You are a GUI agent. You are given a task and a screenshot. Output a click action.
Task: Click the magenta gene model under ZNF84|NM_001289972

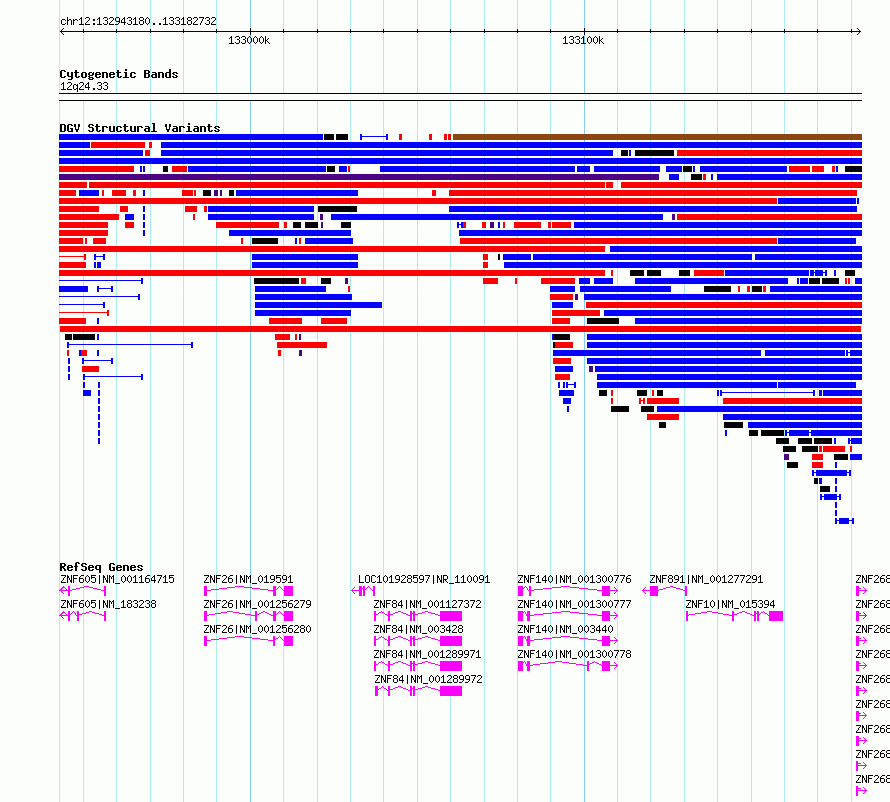pyautogui.click(x=418, y=691)
